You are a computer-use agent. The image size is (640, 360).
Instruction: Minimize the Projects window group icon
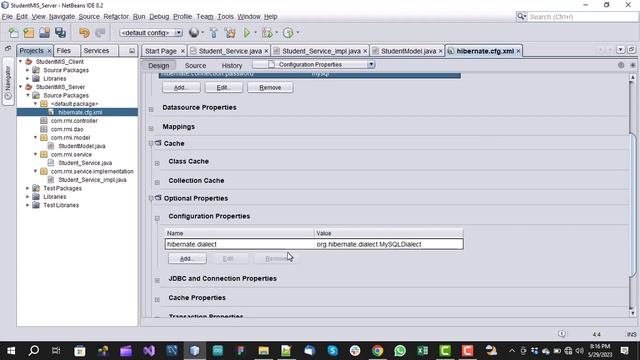coord(132,51)
